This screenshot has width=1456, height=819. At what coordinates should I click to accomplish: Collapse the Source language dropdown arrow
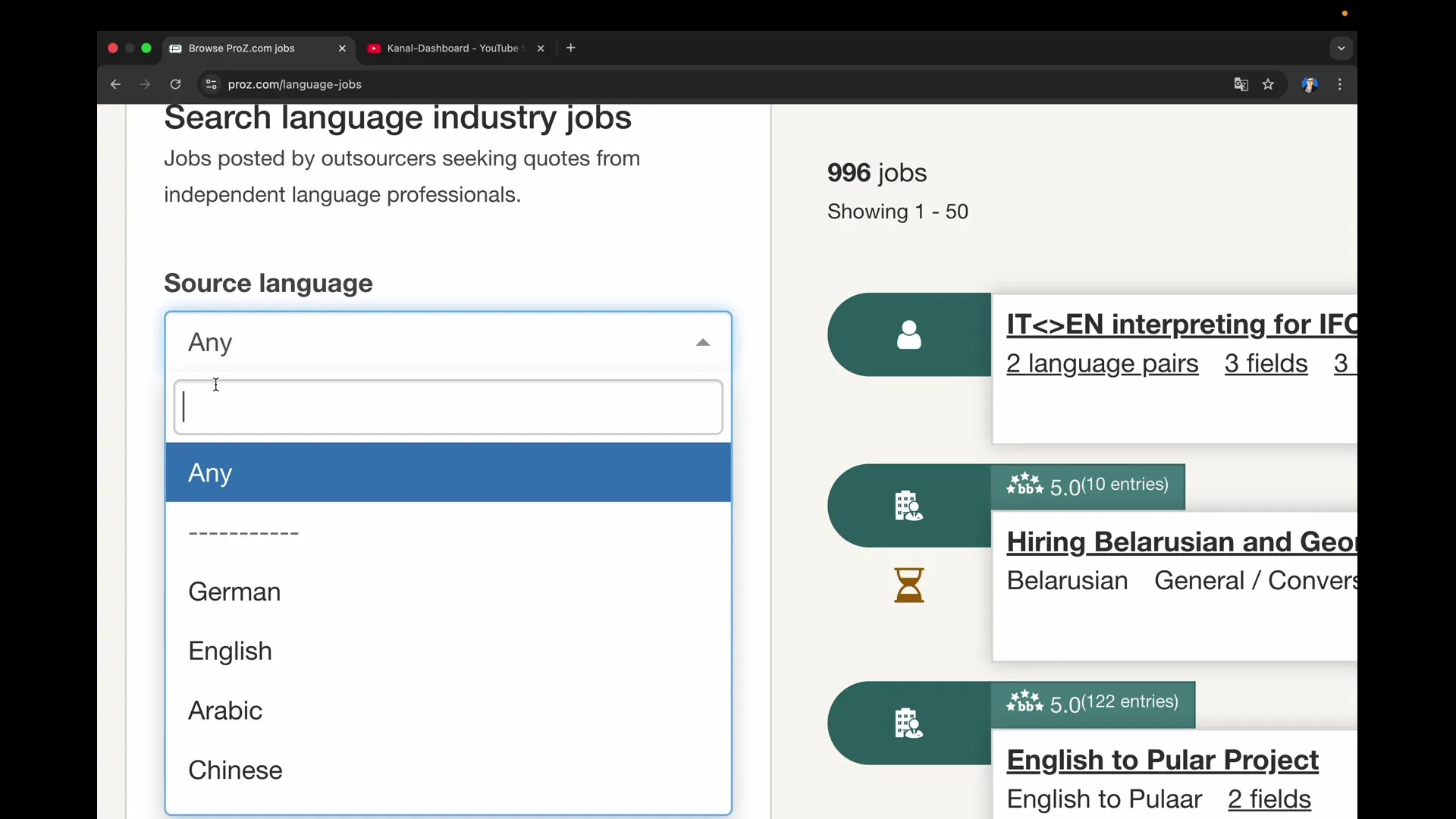click(x=703, y=343)
